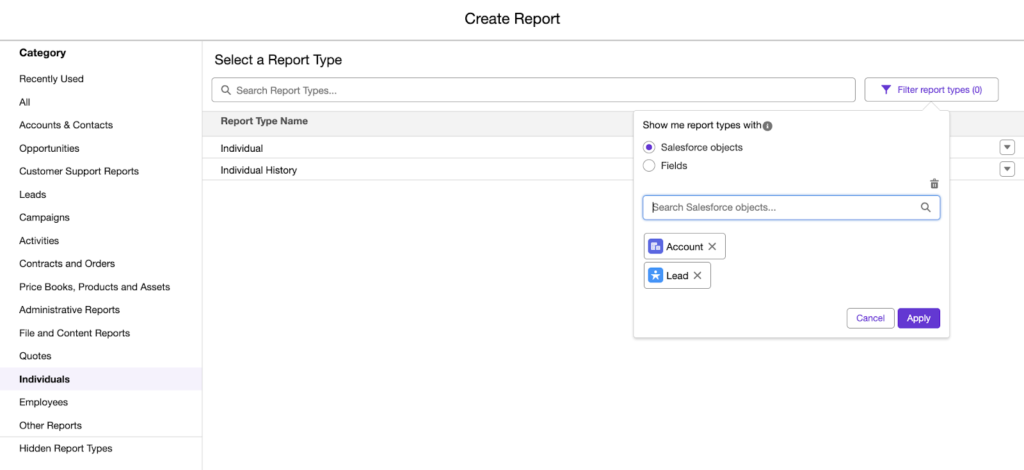Open the Individual row dropdown arrow
The width and height of the screenshot is (1024, 470).
[1007, 147]
